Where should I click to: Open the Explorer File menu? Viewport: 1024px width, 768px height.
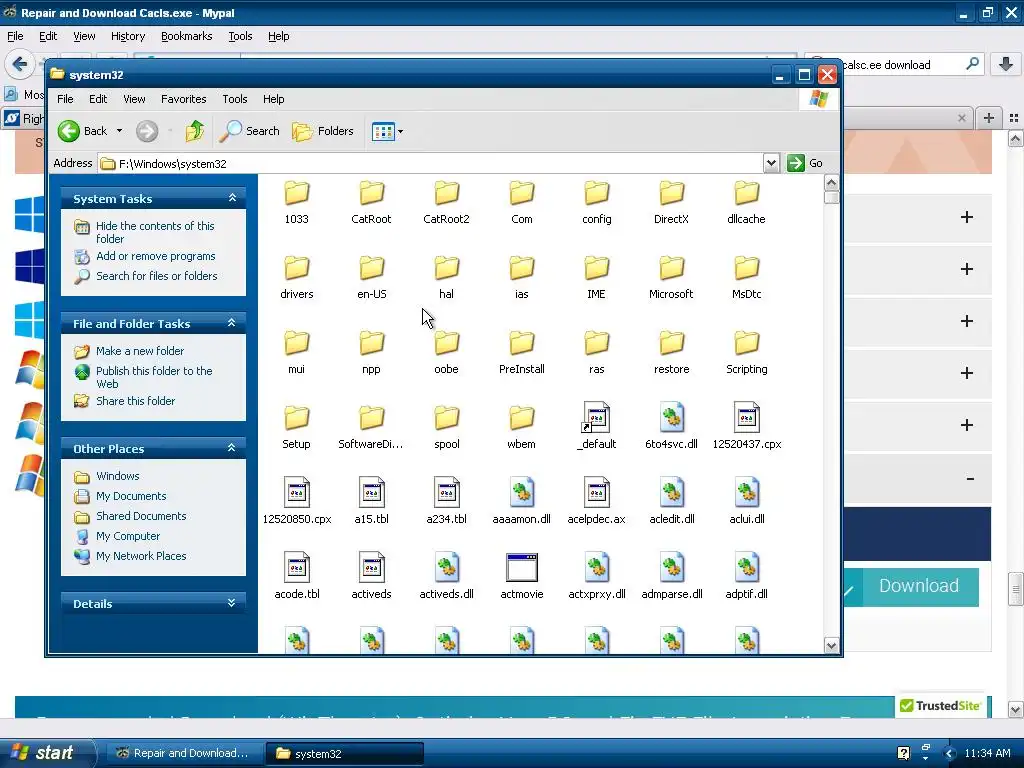click(65, 99)
